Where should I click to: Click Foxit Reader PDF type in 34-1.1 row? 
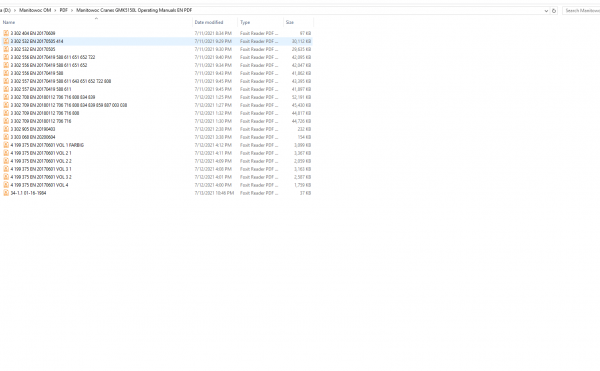coord(259,193)
